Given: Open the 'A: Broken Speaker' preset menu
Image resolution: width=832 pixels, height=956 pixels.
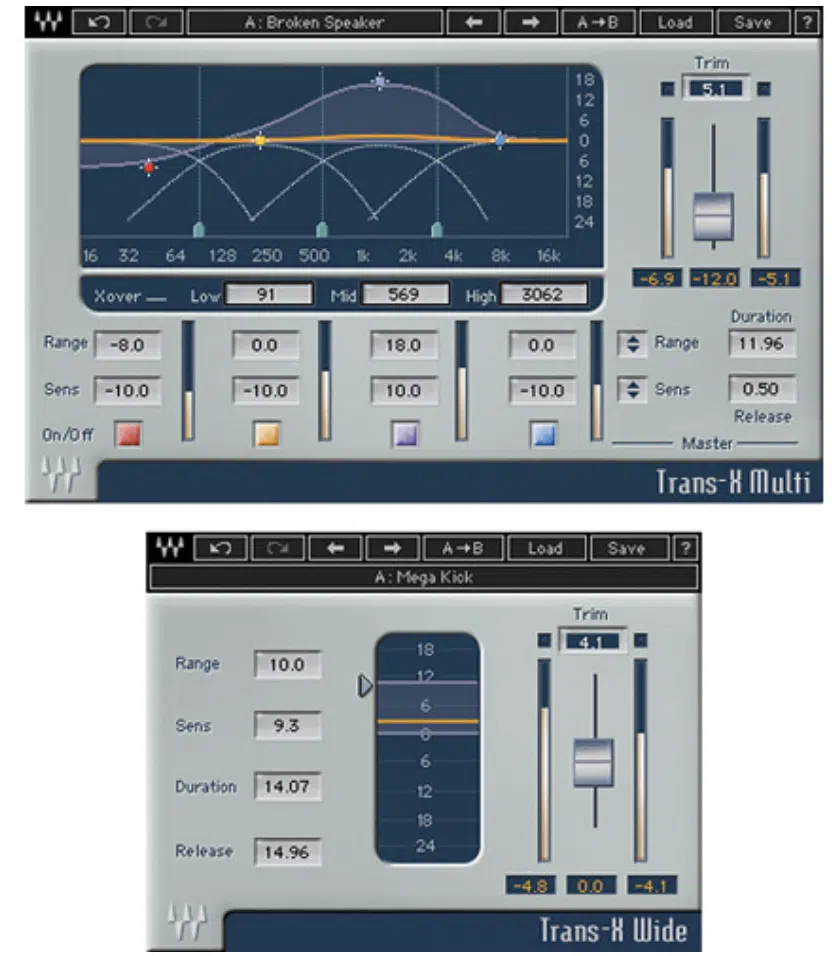Looking at the screenshot, I should (x=315, y=23).
